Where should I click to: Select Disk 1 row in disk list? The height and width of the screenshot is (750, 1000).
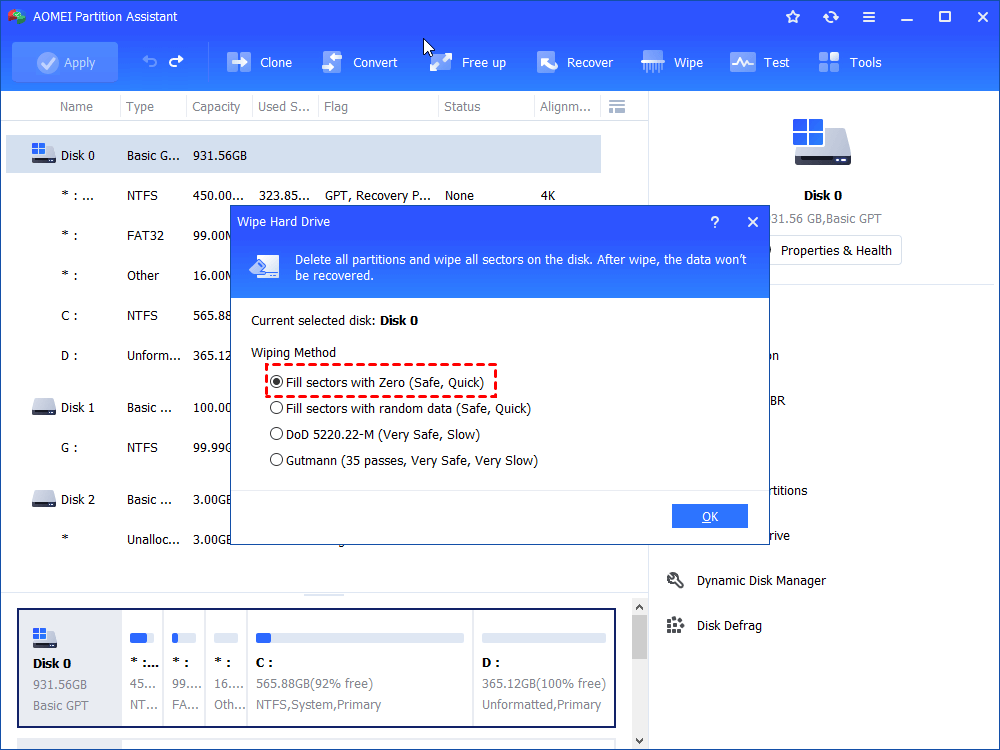coord(119,408)
